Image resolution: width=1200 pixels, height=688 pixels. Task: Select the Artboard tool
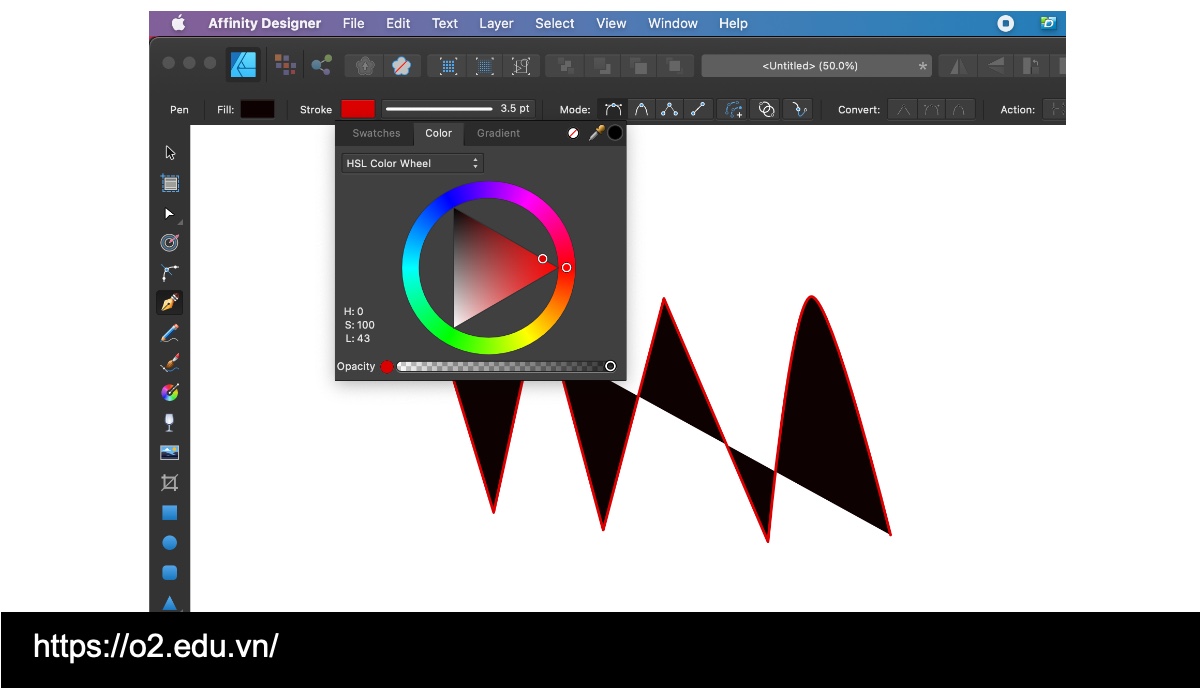pos(170,183)
